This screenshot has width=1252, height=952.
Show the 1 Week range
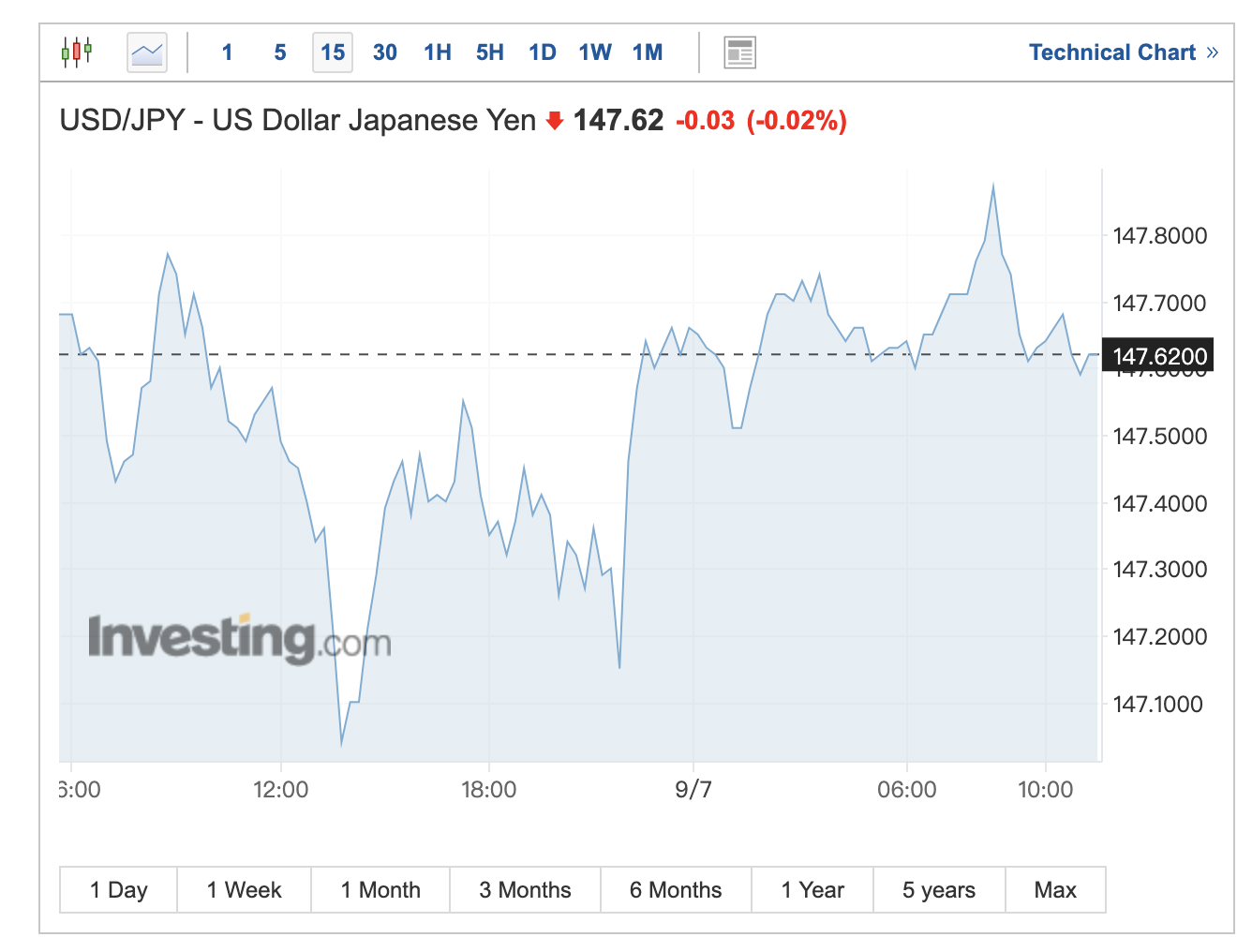[x=245, y=890]
